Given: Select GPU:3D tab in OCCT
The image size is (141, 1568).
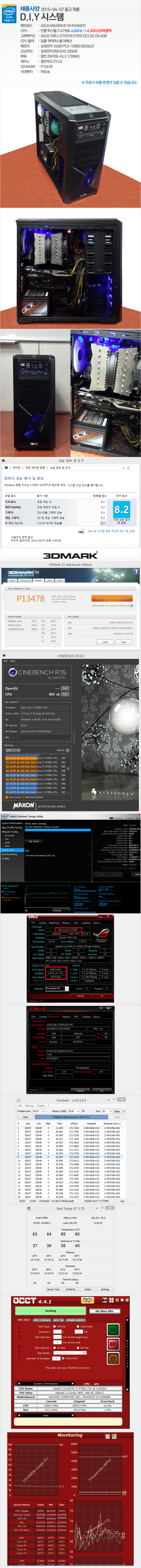Looking at the screenshot, I should pyautogui.click(x=59, y=1320).
